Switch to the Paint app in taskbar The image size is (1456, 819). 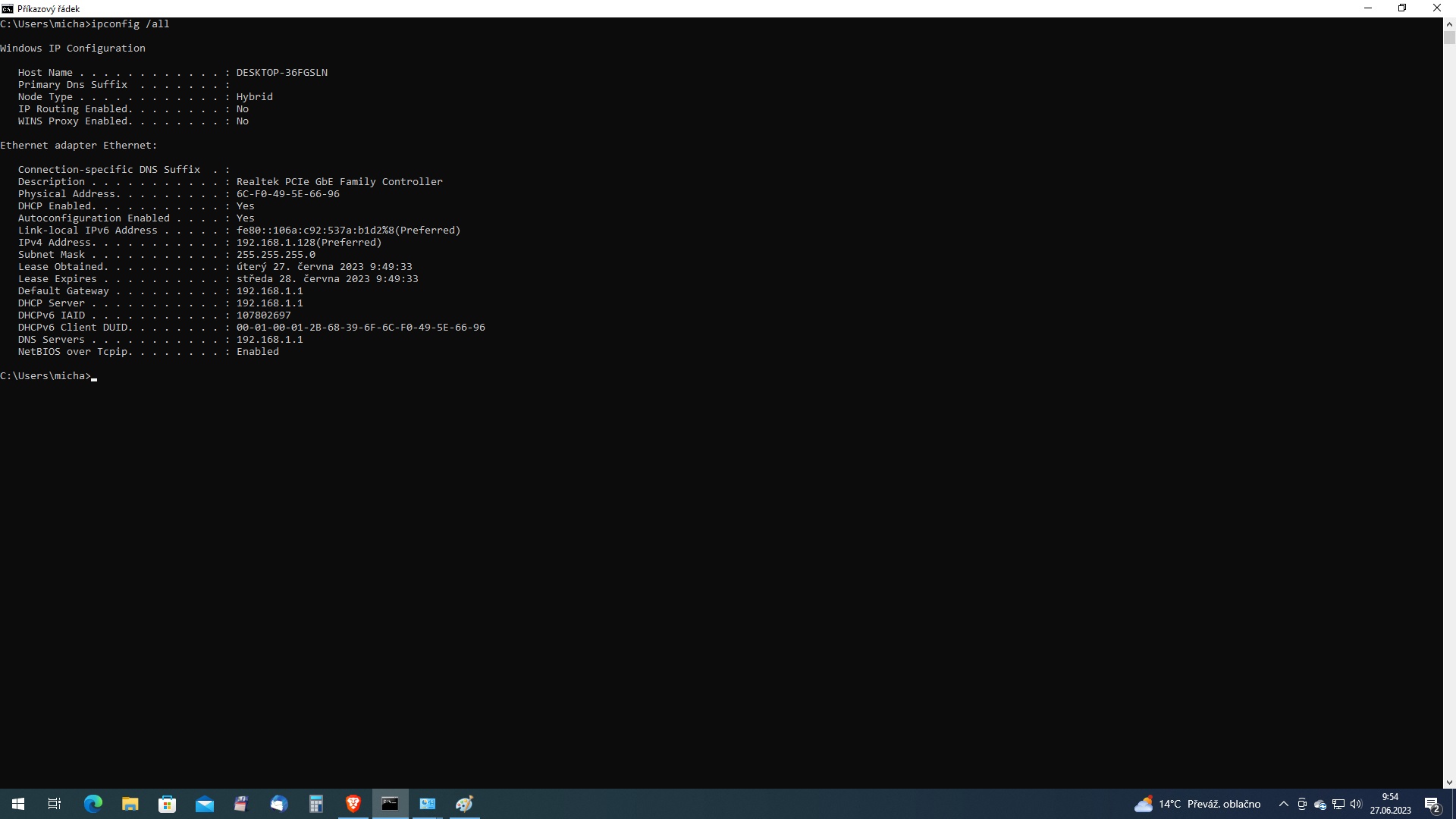pos(464,804)
